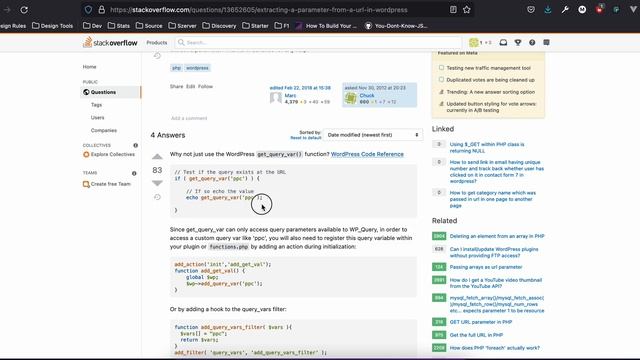Select Questions in left sidebar
Screen dimensions: 640x360
point(110,92)
